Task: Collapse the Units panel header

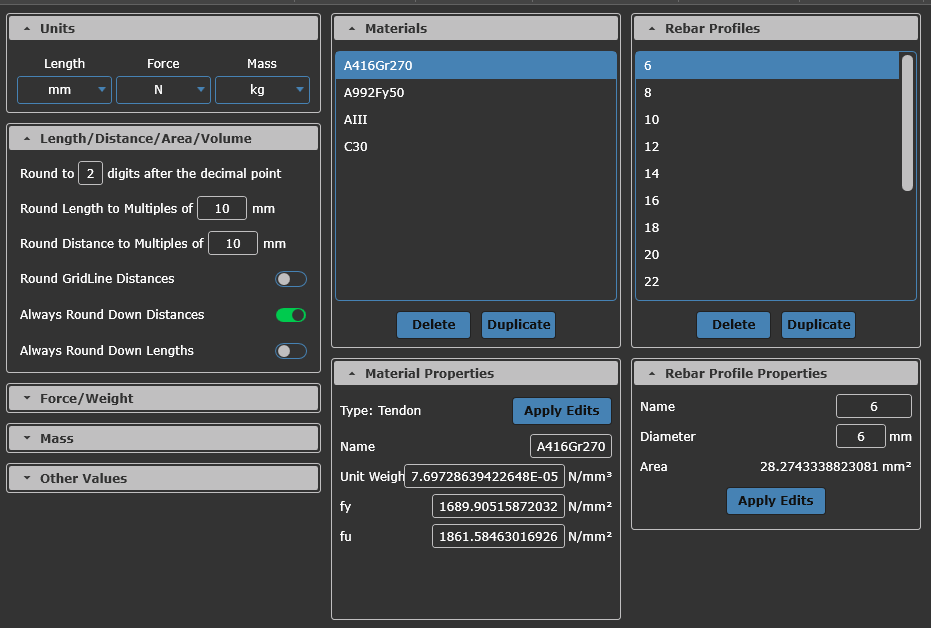Action: pyautogui.click(x=163, y=28)
